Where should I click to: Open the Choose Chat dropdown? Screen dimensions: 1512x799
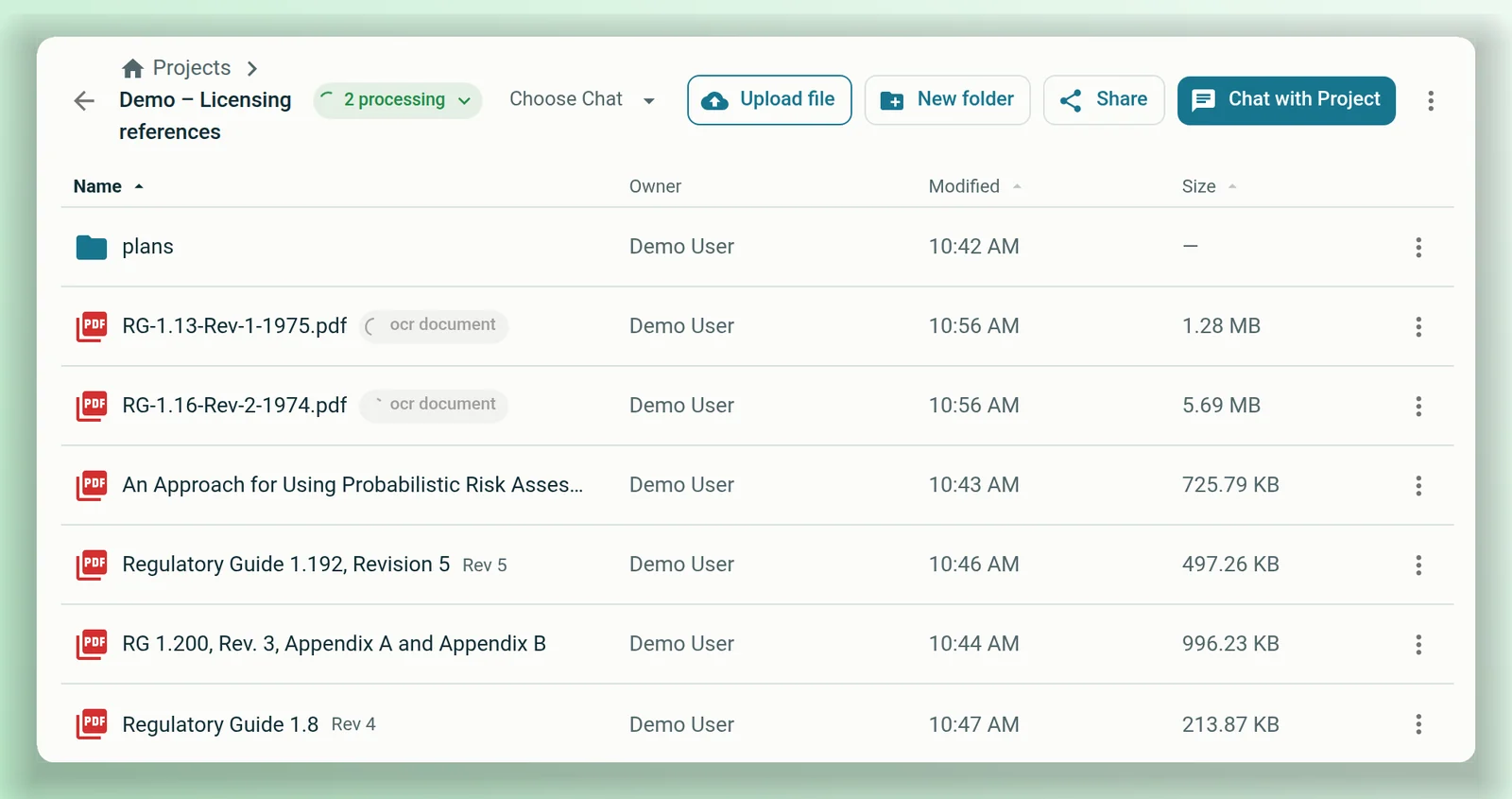[x=582, y=99]
